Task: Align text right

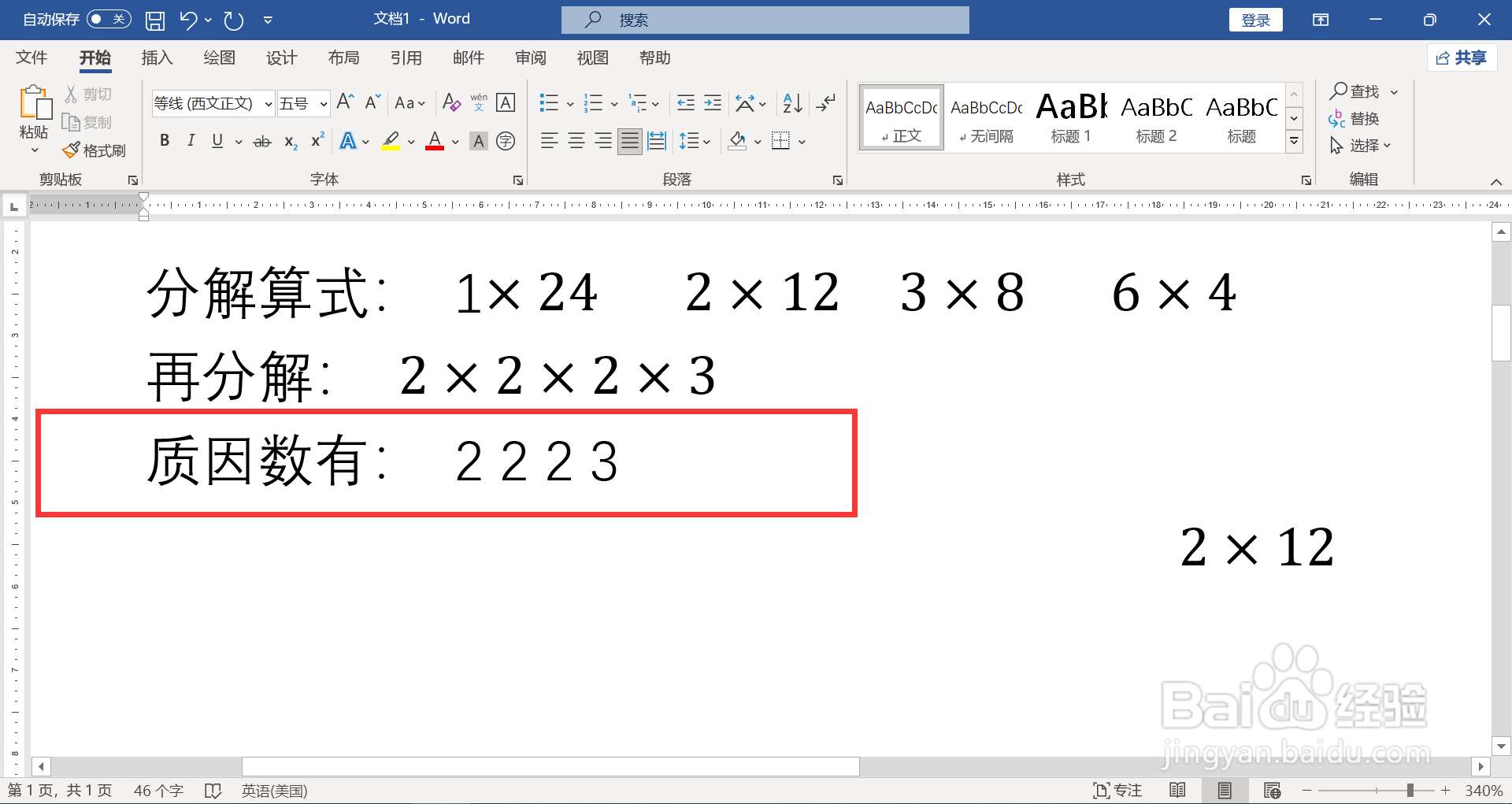Action: (602, 142)
